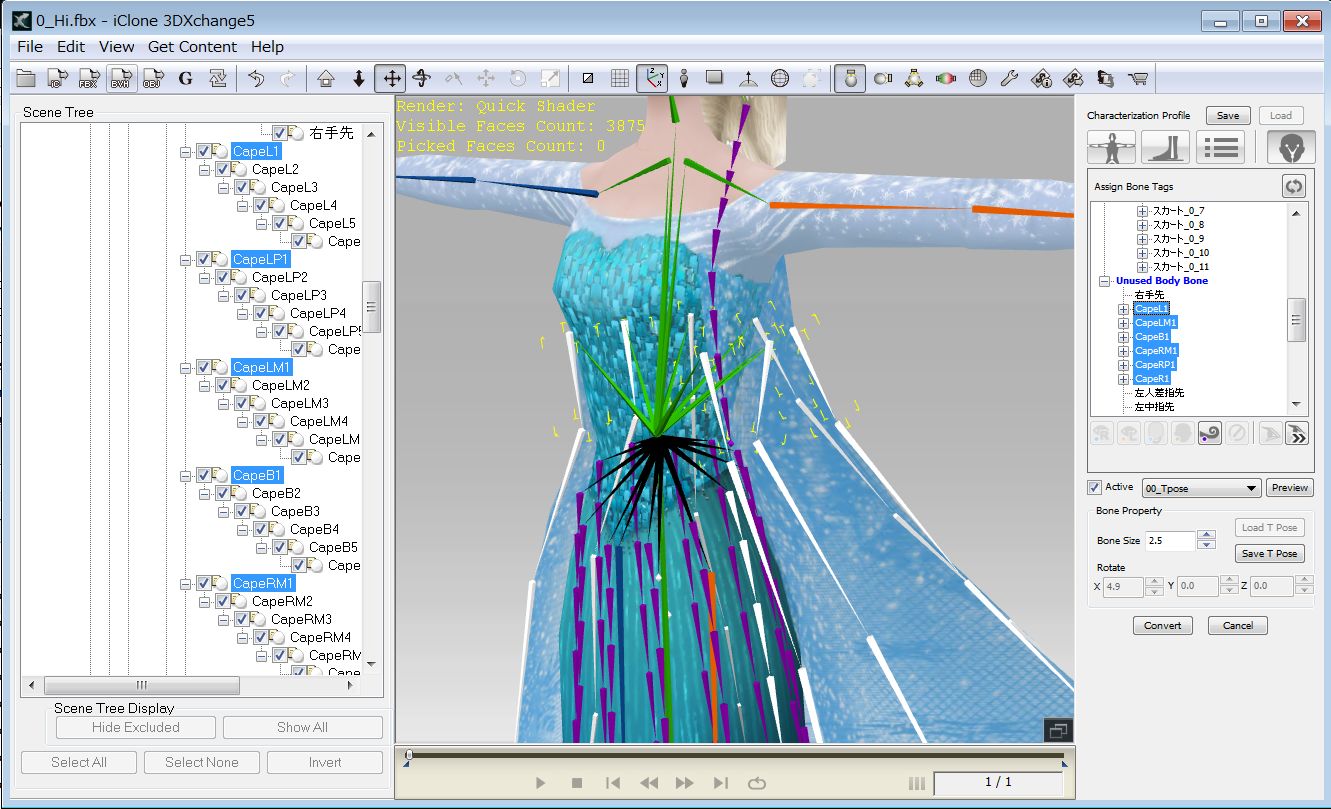Uncheck the CapeL1 checkbox in Scene Tree

204,151
